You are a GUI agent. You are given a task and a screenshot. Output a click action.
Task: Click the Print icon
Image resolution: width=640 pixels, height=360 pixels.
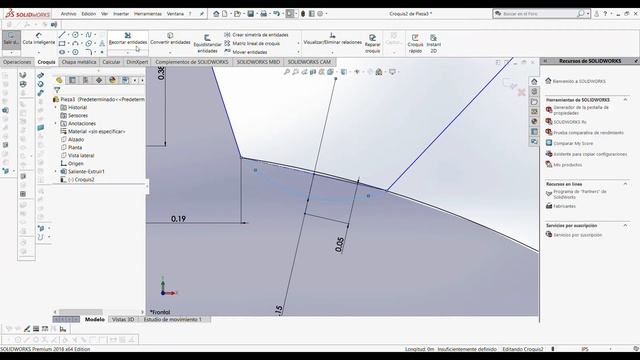coord(264,13)
